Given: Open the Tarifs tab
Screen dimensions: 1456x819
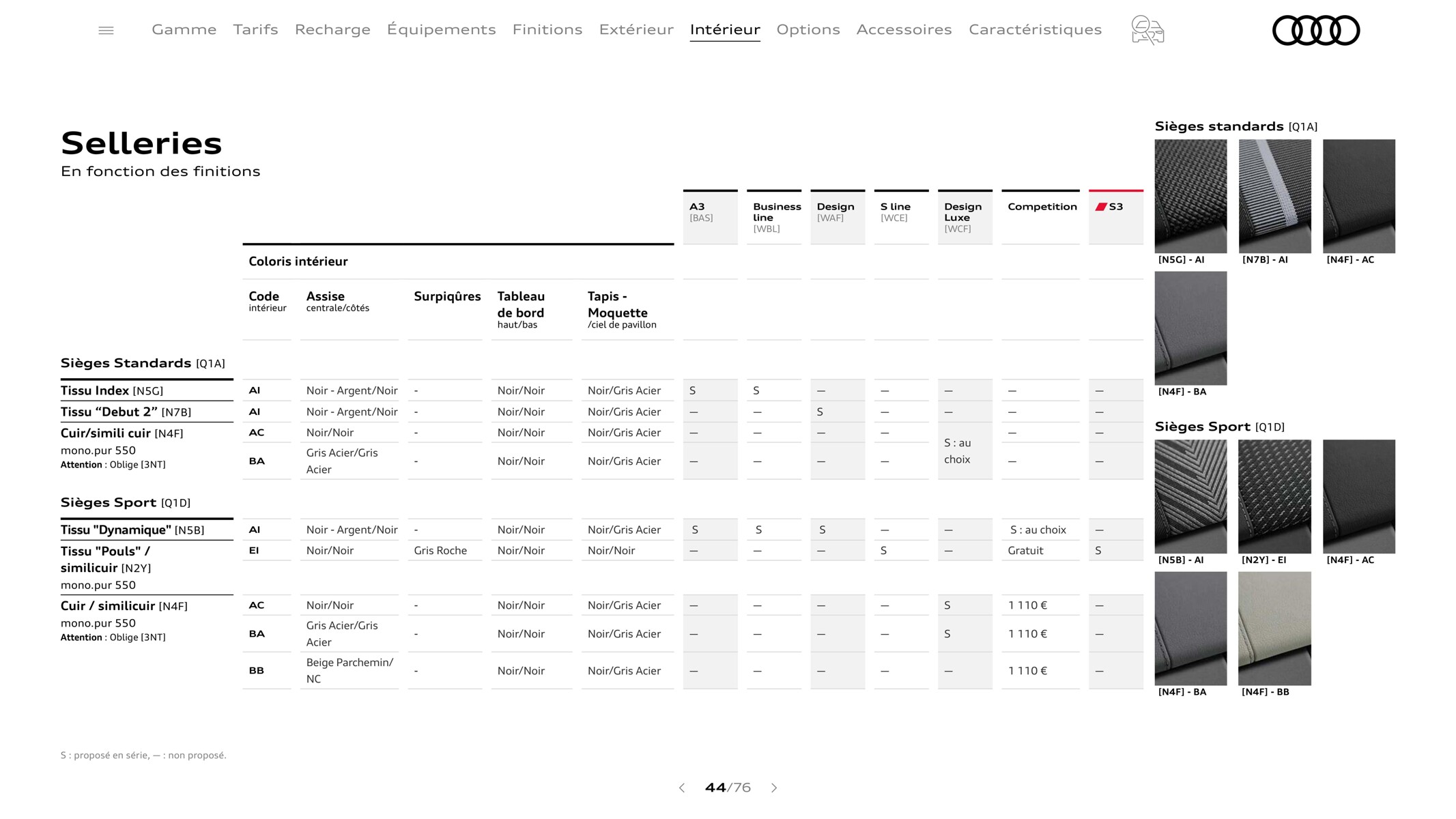Looking at the screenshot, I should pyautogui.click(x=255, y=29).
